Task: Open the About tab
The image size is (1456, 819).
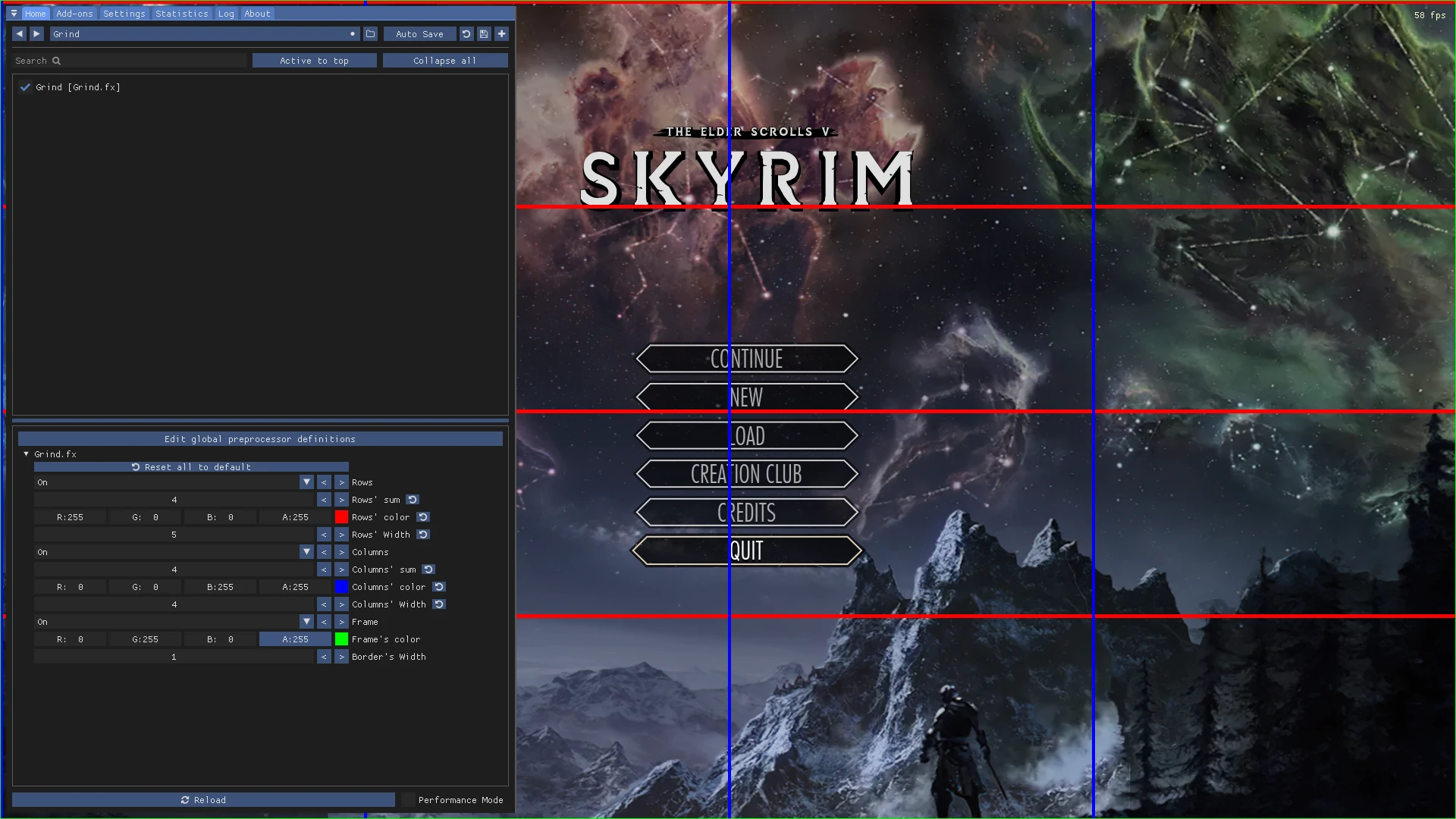Action: [x=257, y=14]
